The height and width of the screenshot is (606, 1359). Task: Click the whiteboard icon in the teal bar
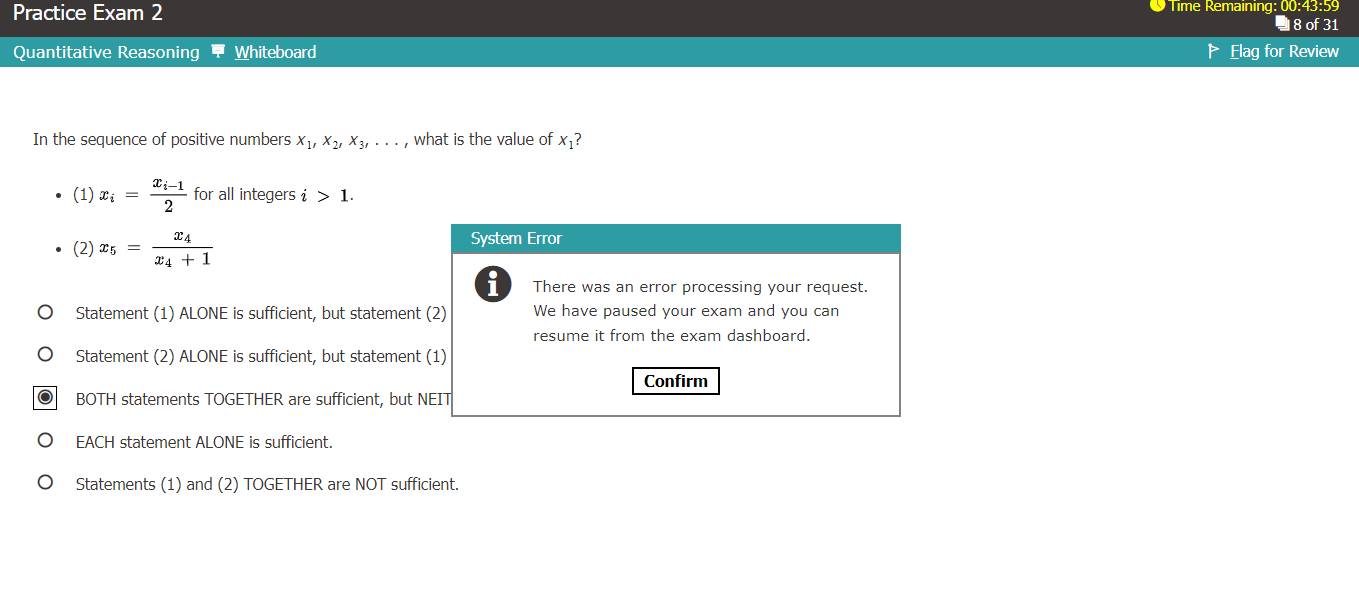coord(219,52)
